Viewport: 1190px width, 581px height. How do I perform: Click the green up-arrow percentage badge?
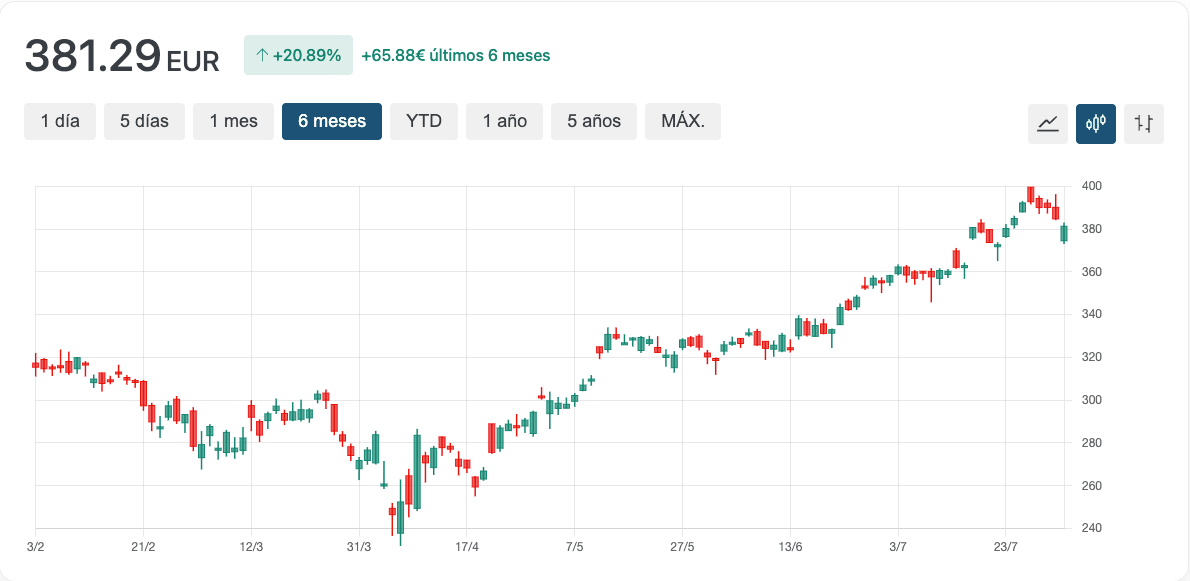[298, 55]
